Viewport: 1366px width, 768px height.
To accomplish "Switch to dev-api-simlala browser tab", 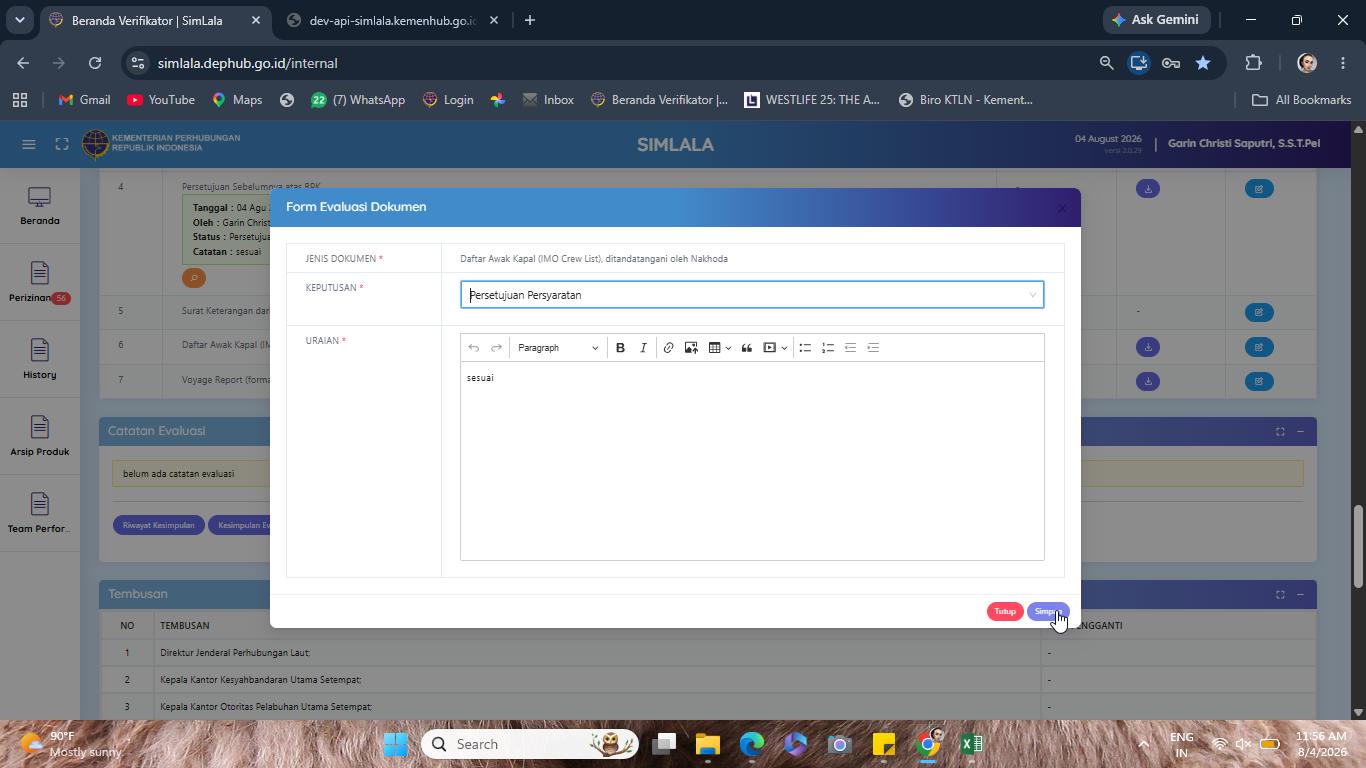I will [391, 20].
